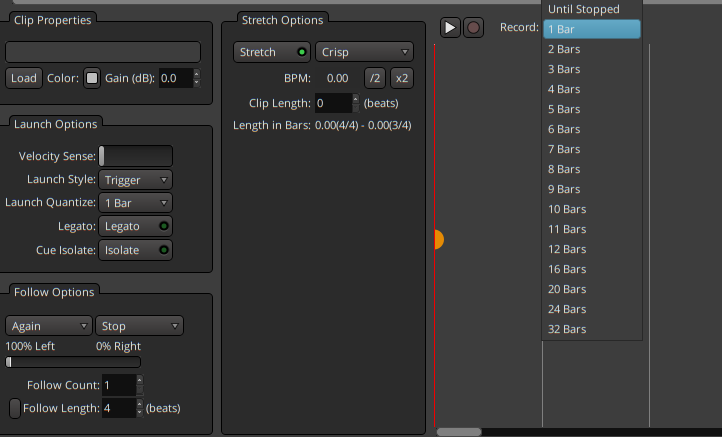
Task: Click the Load button
Action: (23, 78)
